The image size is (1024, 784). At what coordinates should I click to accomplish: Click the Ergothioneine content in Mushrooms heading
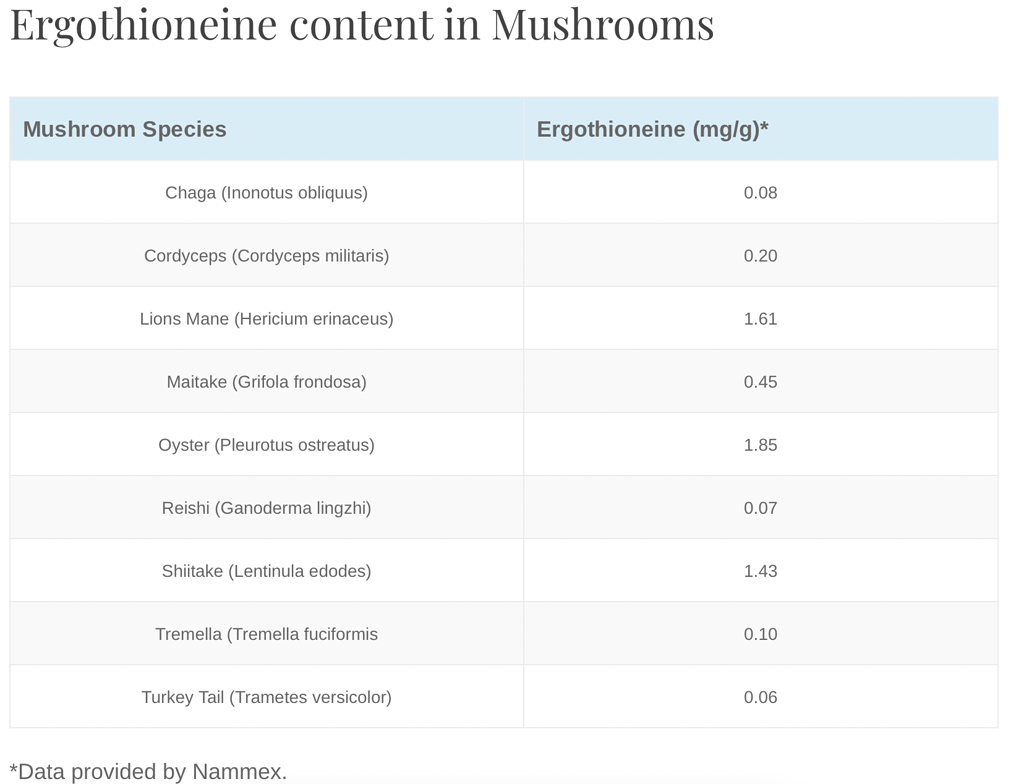362,26
